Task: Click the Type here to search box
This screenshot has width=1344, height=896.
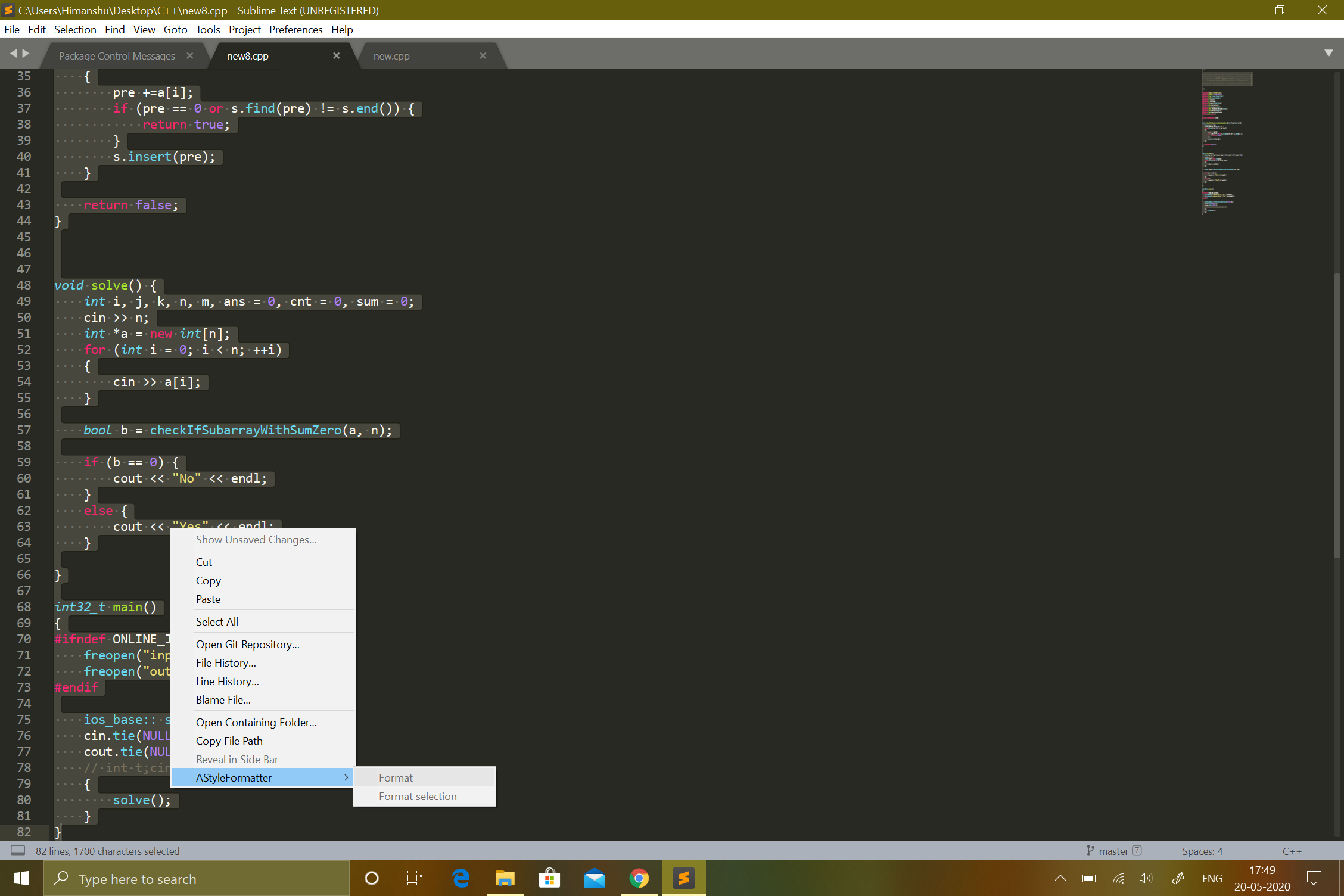Action: [197, 878]
